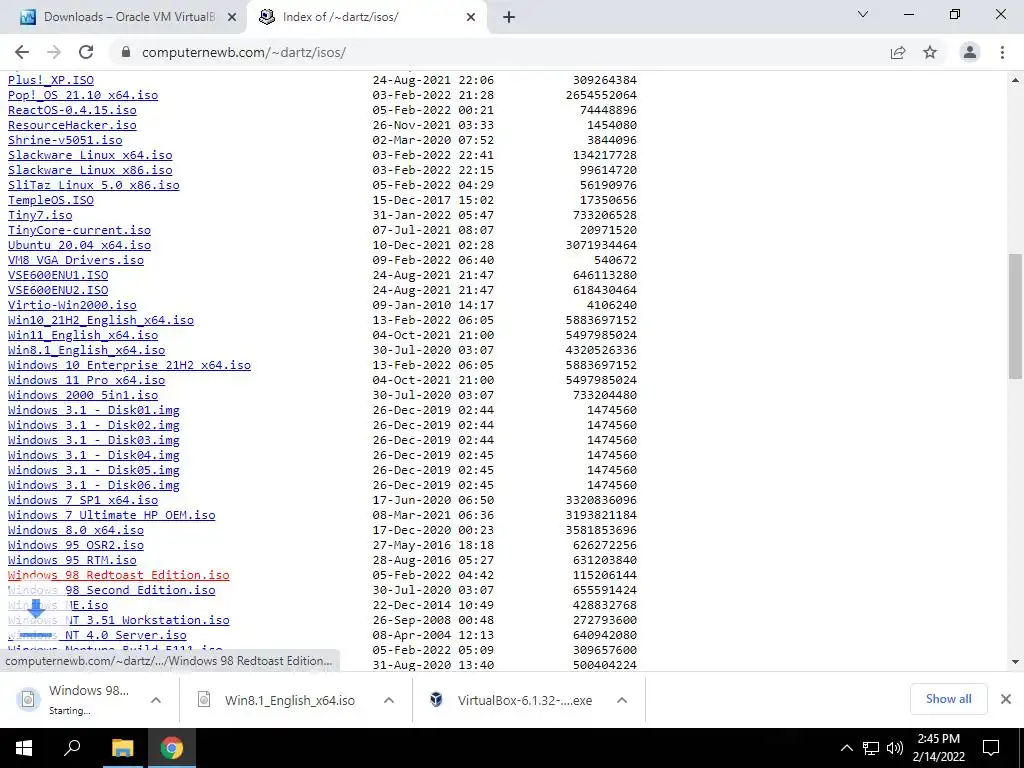Close the downloads shelf

click(x=1006, y=699)
